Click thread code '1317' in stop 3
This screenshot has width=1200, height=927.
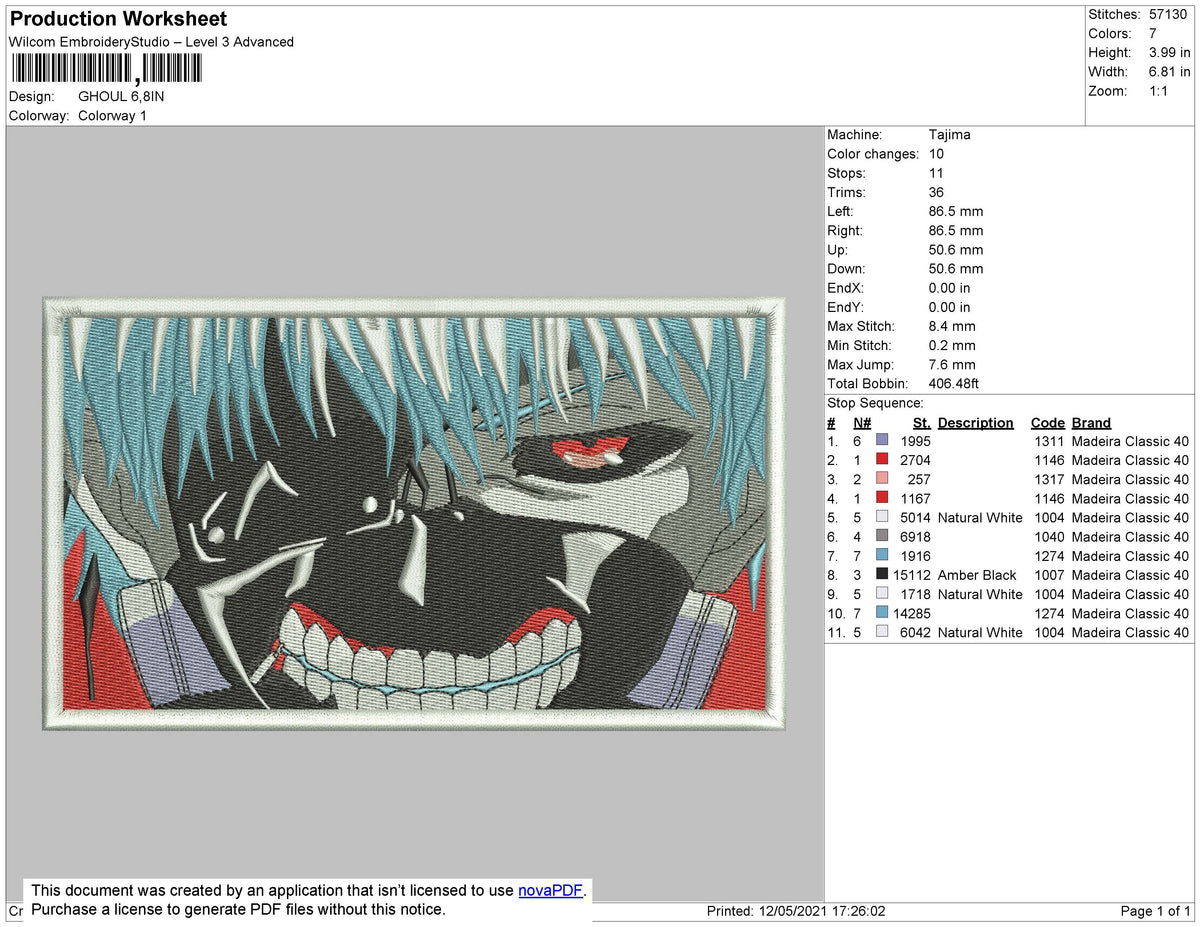[x=1048, y=479]
